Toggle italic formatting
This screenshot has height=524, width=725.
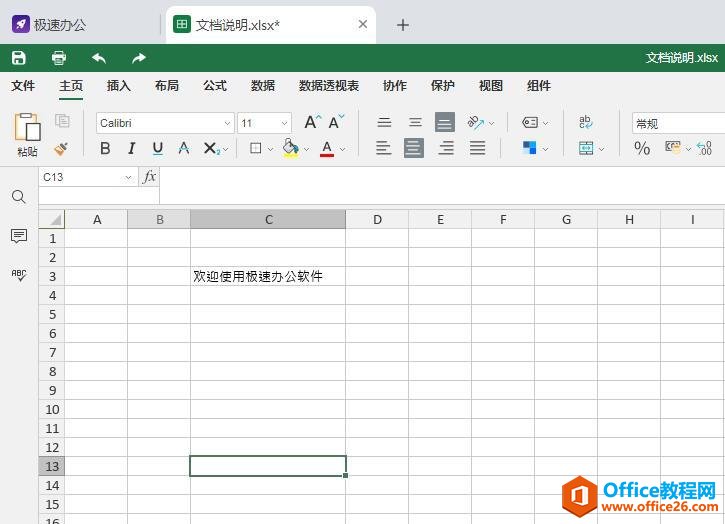pyautogui.click(x=131, y=148)
